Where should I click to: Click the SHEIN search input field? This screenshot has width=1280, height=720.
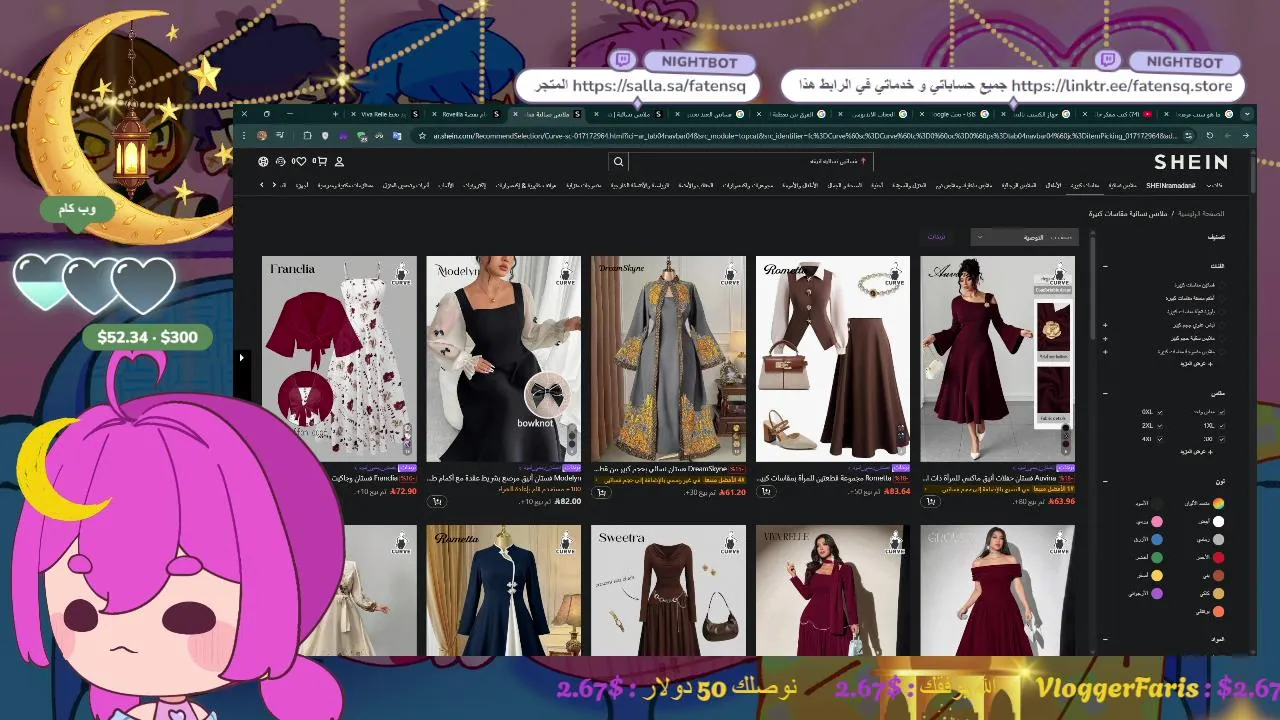click(x=750, y=161)
